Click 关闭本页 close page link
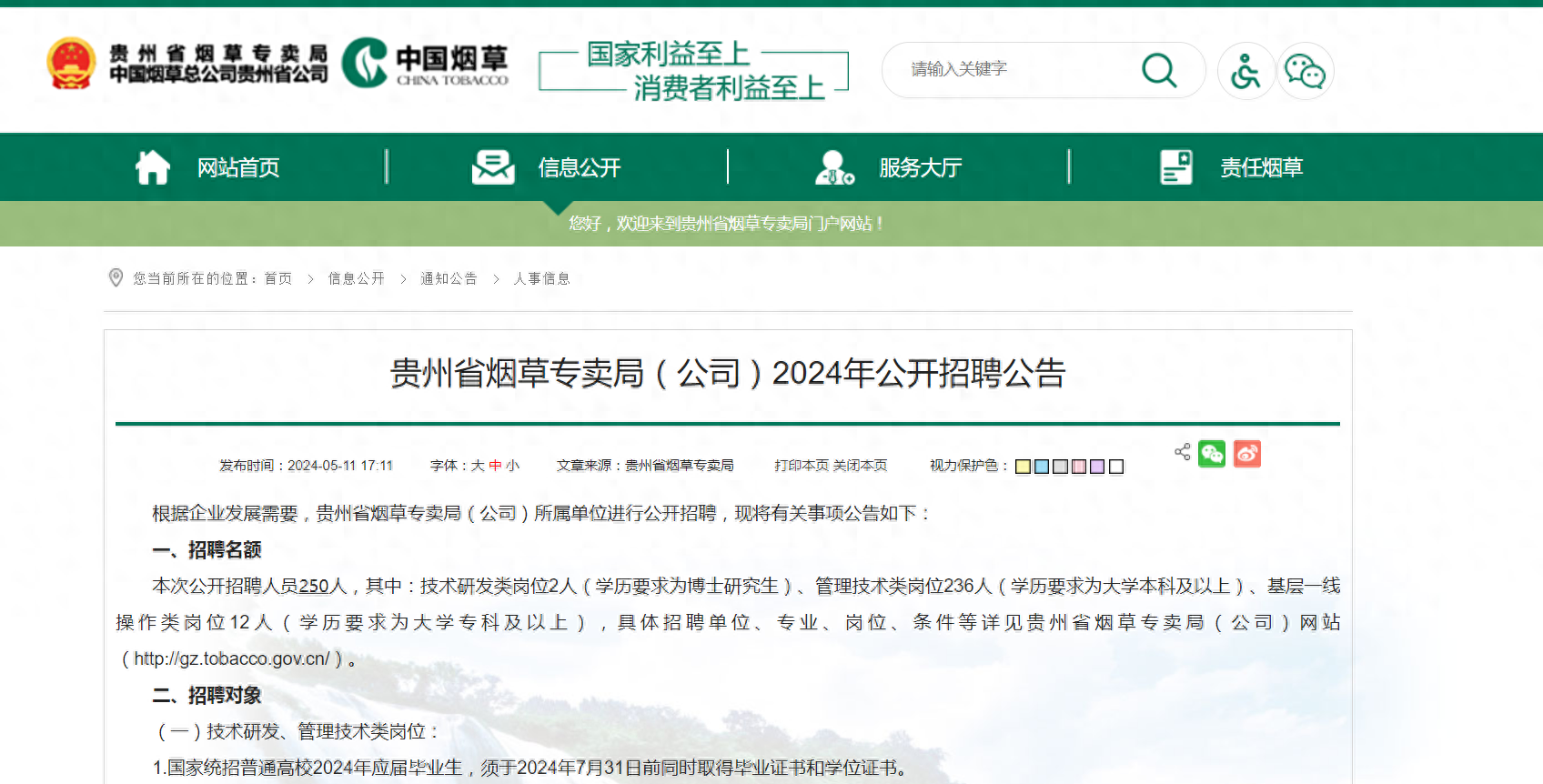The width and height of the screenshot is (1543, 784). pyautogui.click(x=860, y=466)
